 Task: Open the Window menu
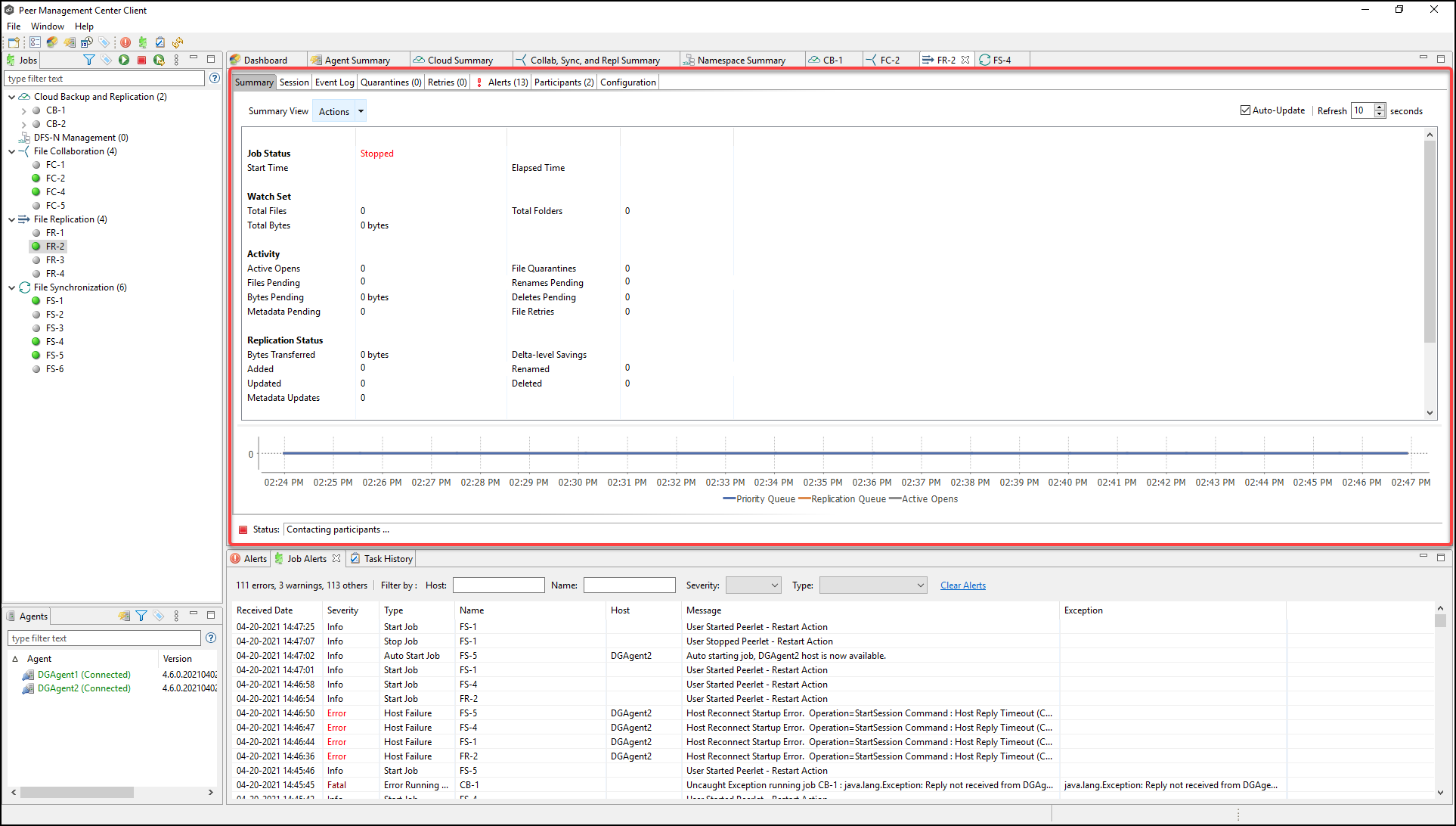(47, 26)
